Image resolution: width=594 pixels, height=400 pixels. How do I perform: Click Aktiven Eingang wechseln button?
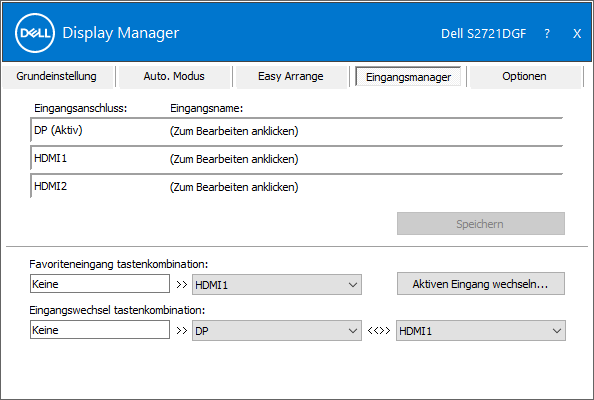click(x=480, y=284)
